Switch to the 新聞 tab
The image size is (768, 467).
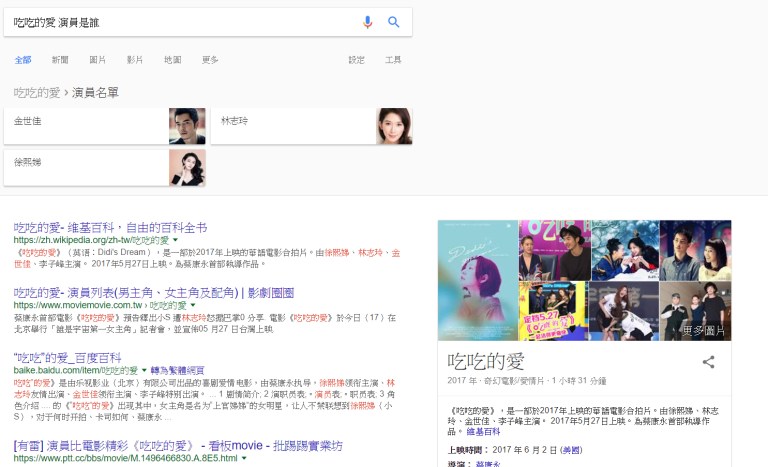(x=60, y=60)
